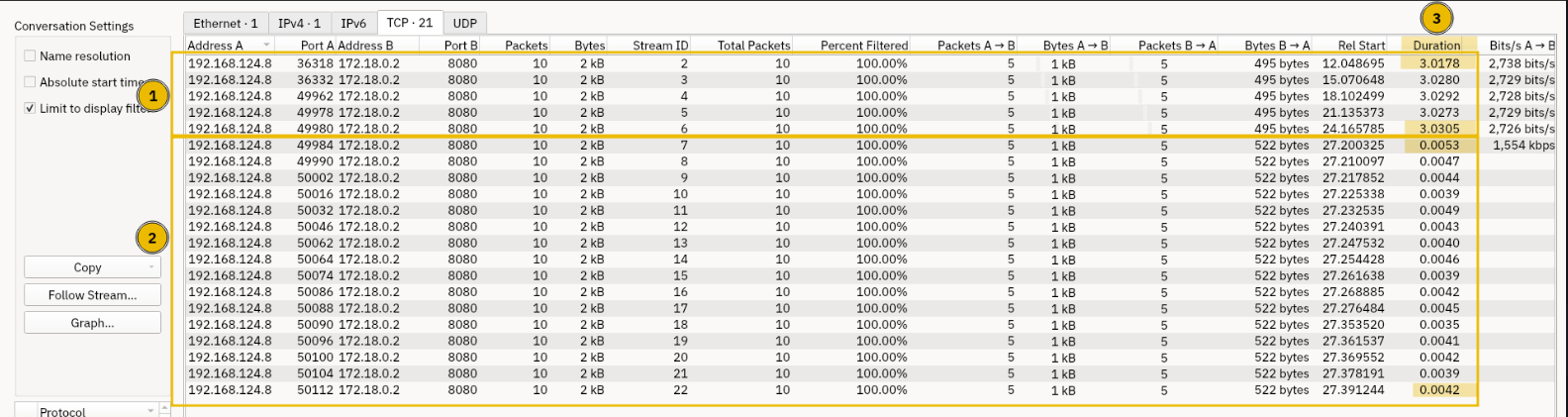Expand the Protocol dropdown at bottom left
This screenshot has width=1568, height=417.
pyautogui.click(x=150, y=410)
